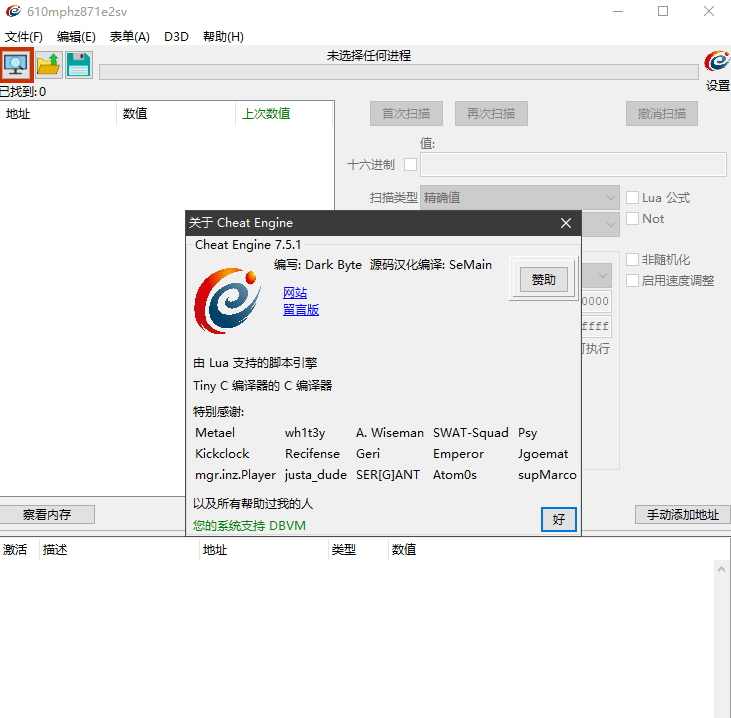Click the Cheat Engine 7.5.1 version text
This screenshot has height=718, width=731.
[248, 245]
